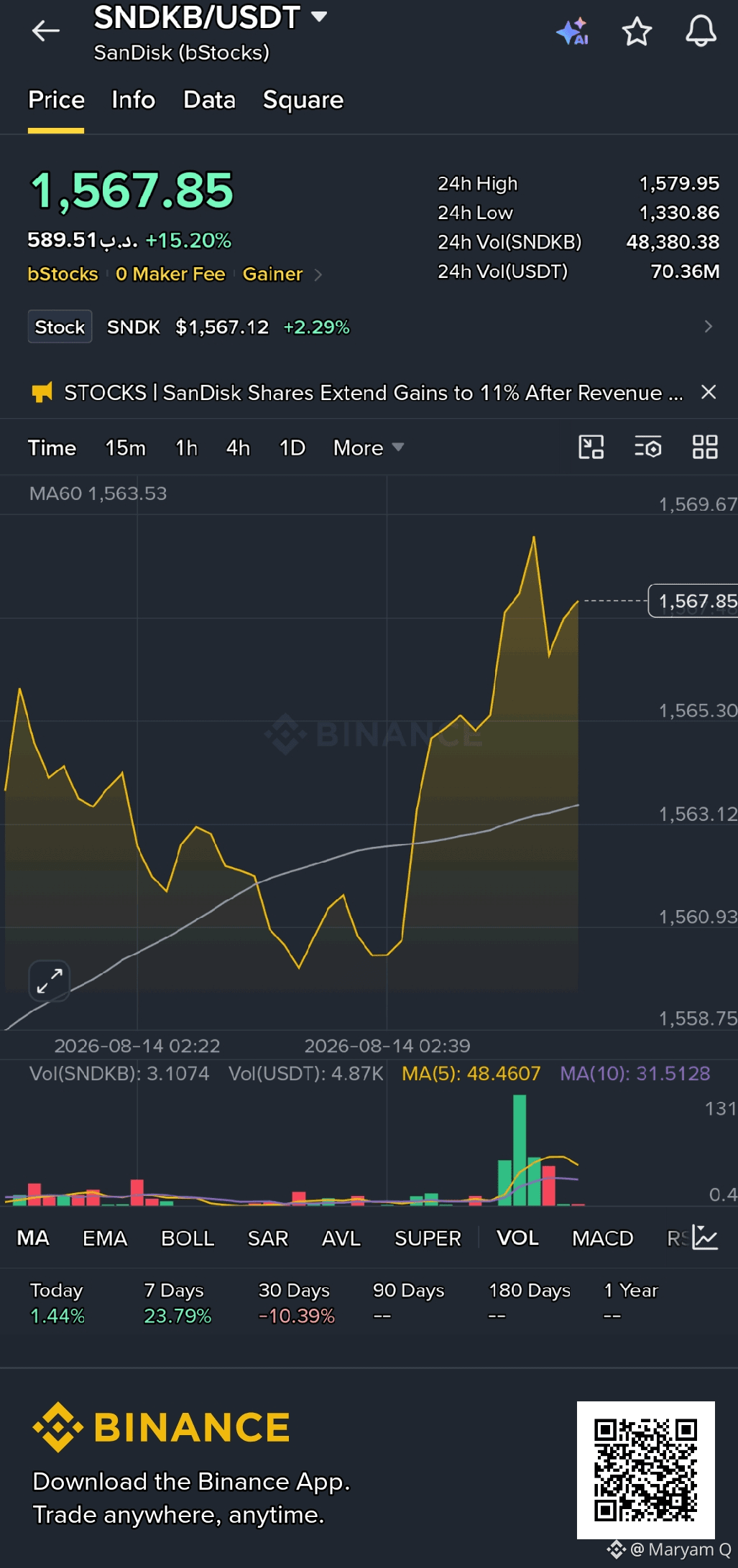738x1568 pixels.
Task: Add SNDKB/USDT to favorites star
Action: tap(637, 32)
